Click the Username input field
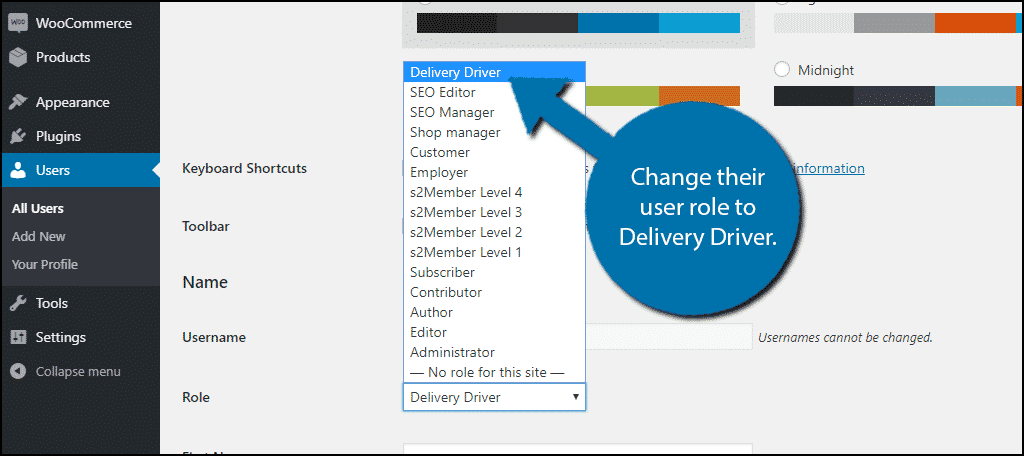 [x=669, y=337]
